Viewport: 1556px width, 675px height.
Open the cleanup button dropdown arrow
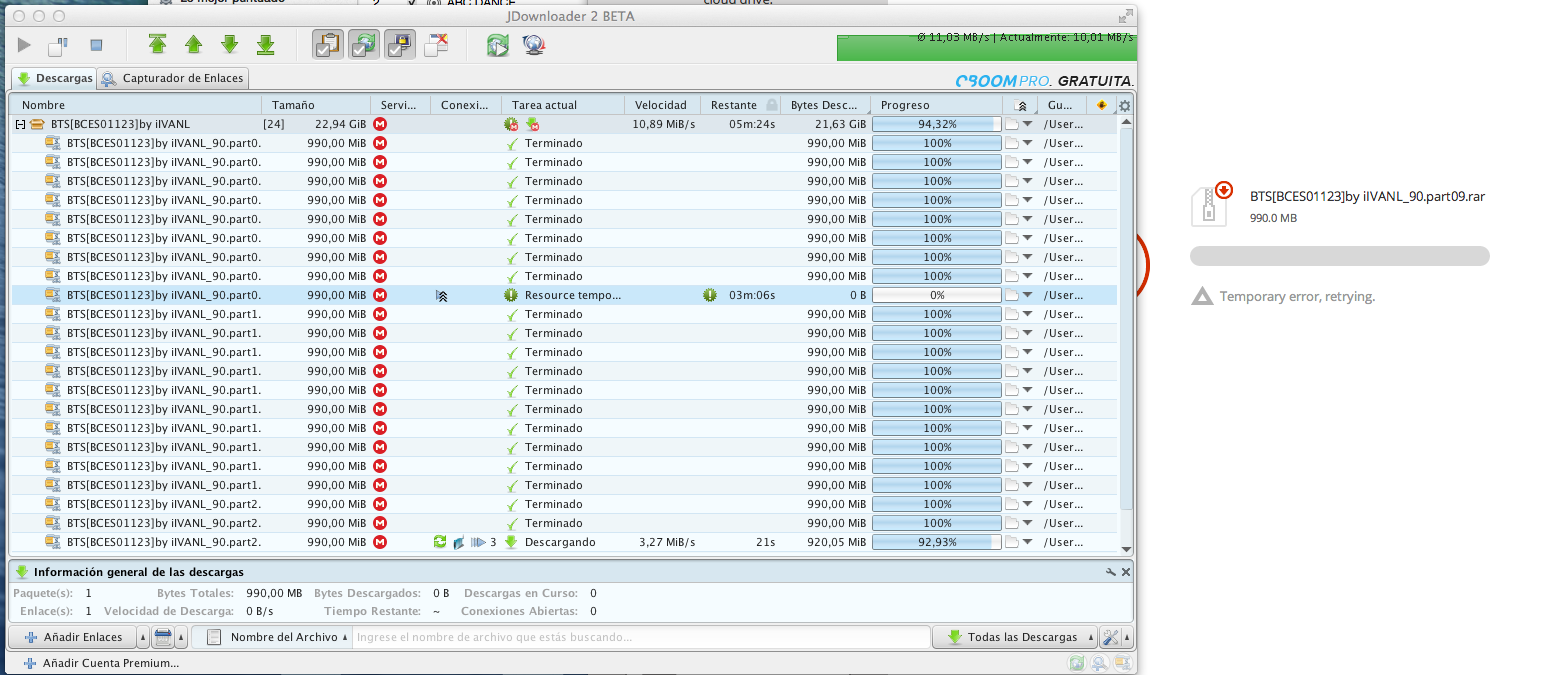pos(182,637)
